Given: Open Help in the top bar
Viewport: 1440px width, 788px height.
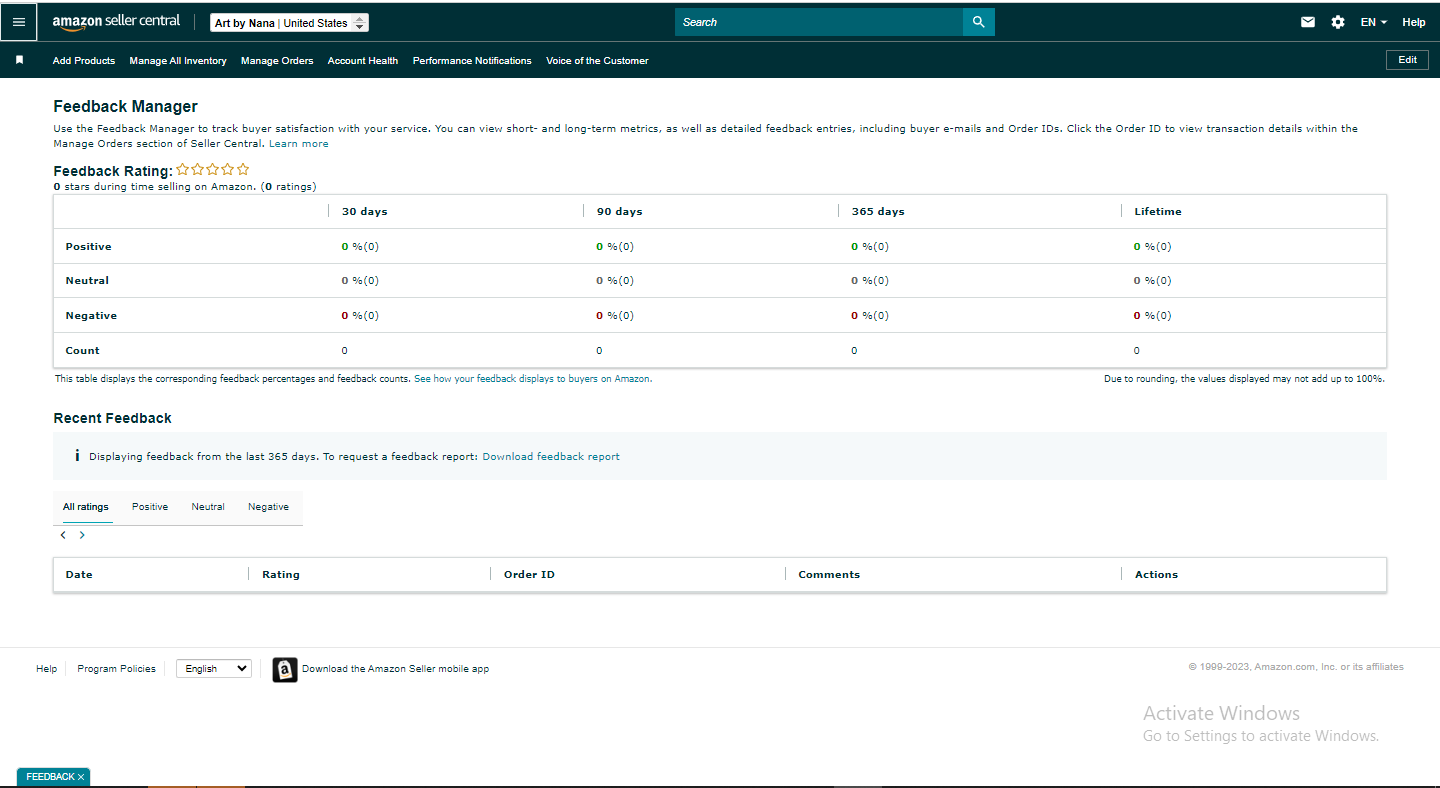Looking at the screenshot, I should click(x=1414, y=22).
